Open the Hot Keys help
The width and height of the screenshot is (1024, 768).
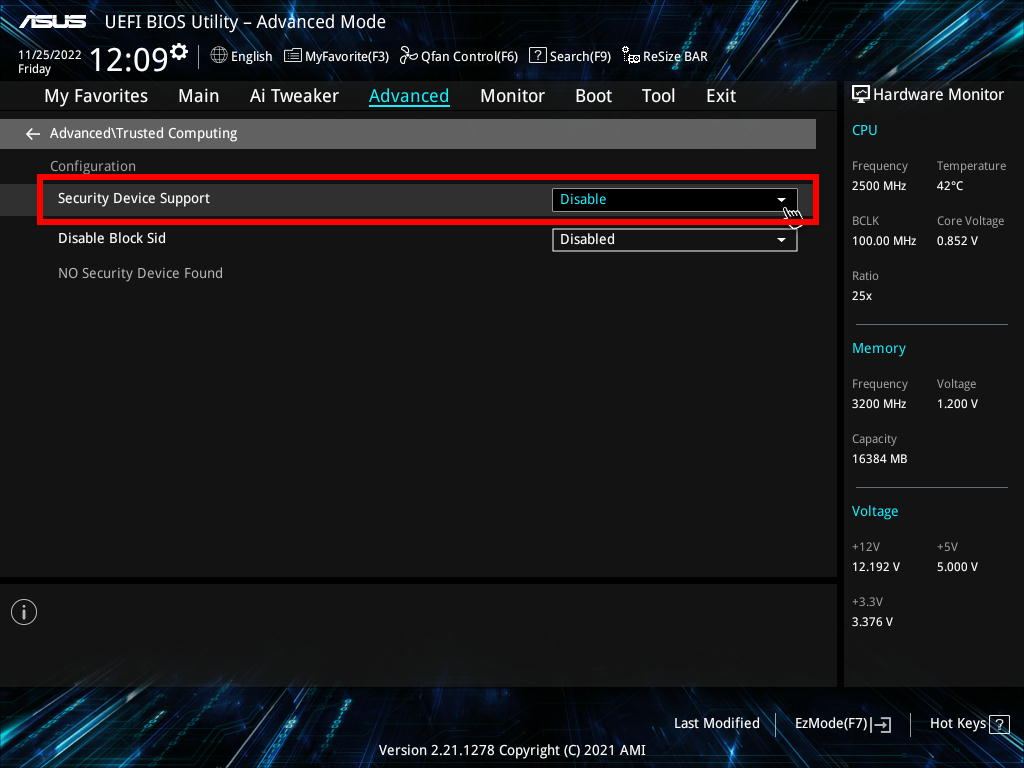point(969,724)
